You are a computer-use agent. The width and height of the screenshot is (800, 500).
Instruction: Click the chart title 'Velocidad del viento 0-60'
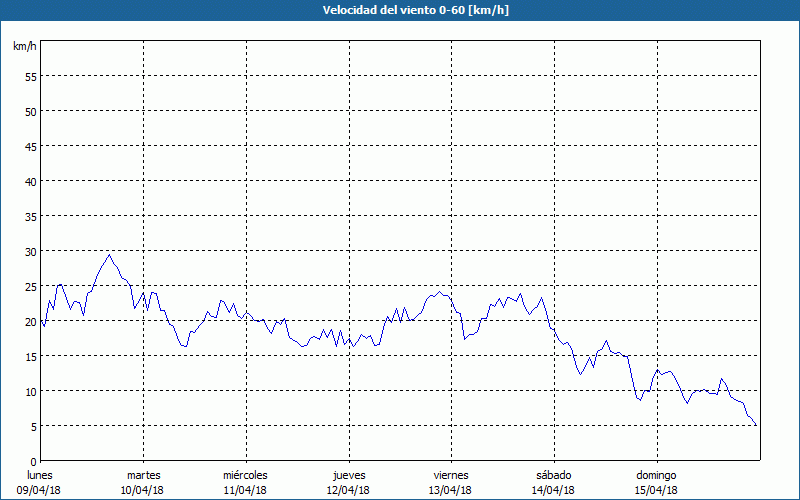[399, 11]
